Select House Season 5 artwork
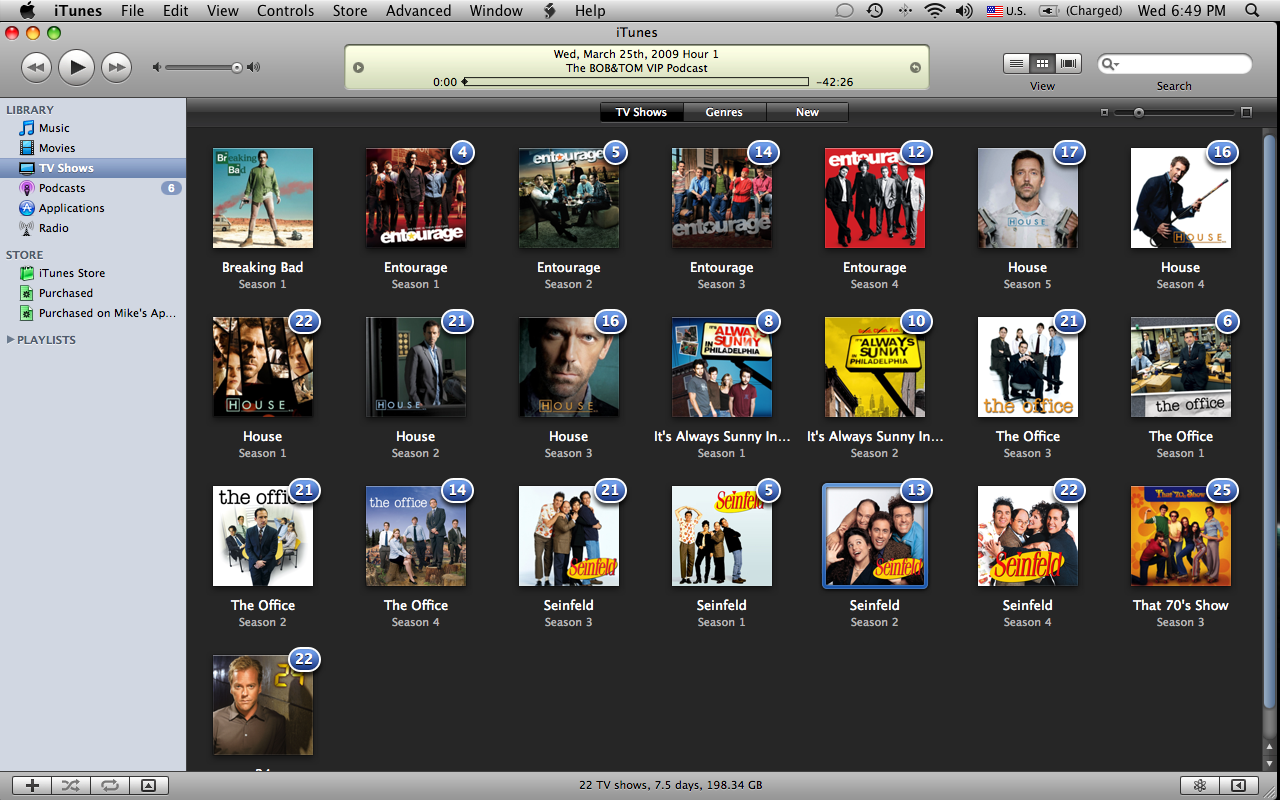Viewport: 1280px width, 800px height. click(1028, 198)
